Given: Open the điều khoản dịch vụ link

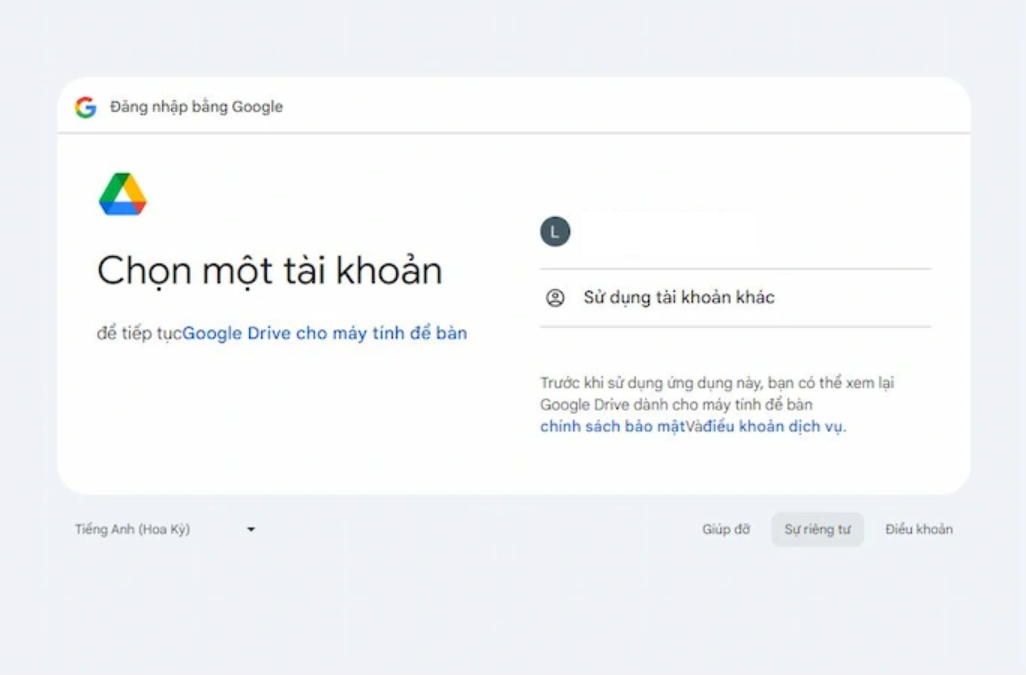Looking at the screenshot, I should [x=774, y=426].
